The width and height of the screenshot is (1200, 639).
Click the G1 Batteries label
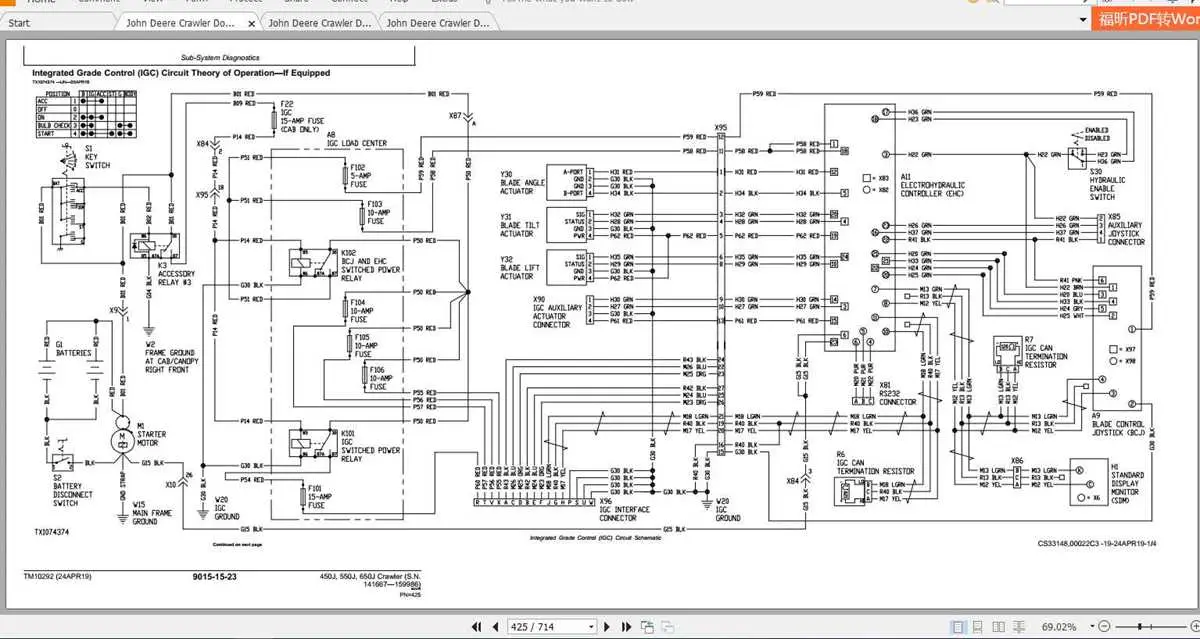pos(73,349)
